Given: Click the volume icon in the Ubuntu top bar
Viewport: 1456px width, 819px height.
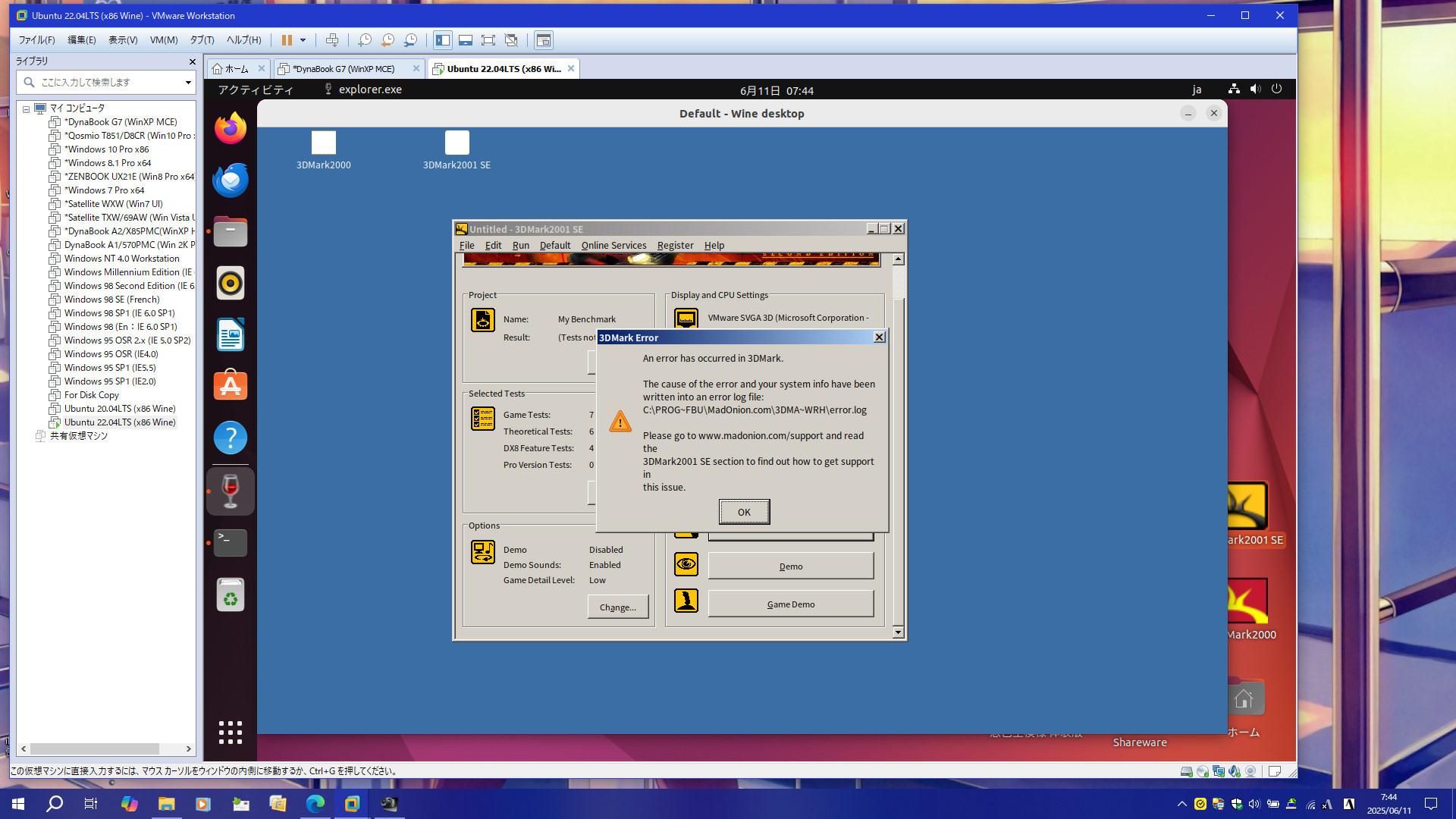Looking at the screenshot, I should click(1255, 89).
